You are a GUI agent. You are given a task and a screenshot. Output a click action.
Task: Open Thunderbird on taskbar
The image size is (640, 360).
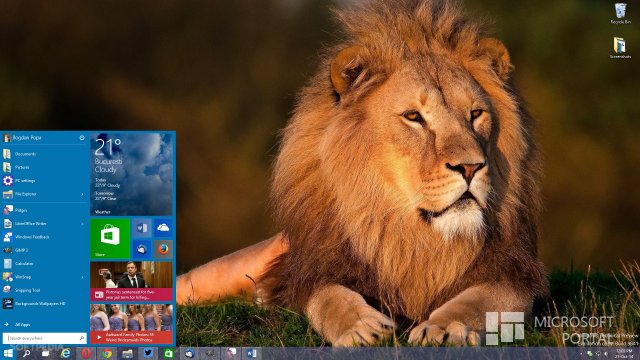pos(189,353)
